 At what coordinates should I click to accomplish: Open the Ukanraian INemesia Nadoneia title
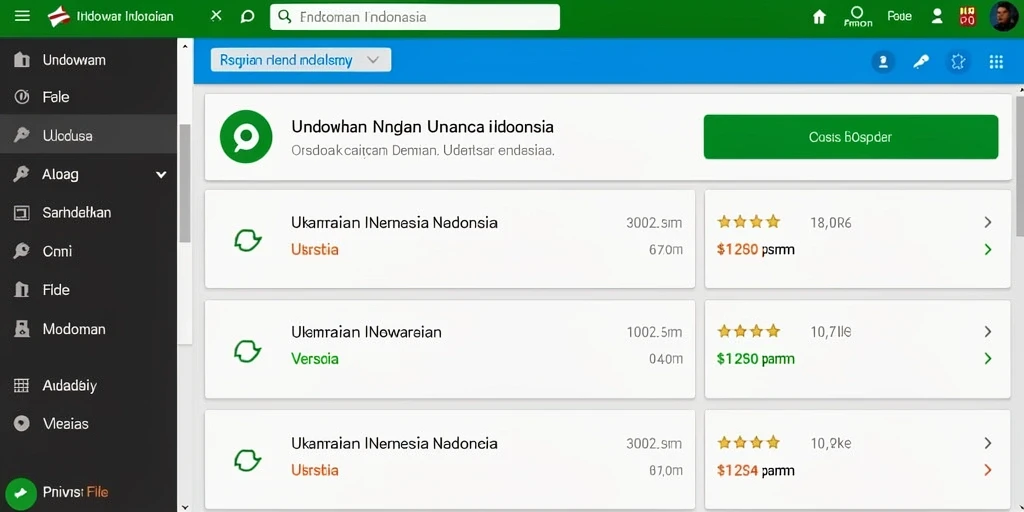point(394,443)
